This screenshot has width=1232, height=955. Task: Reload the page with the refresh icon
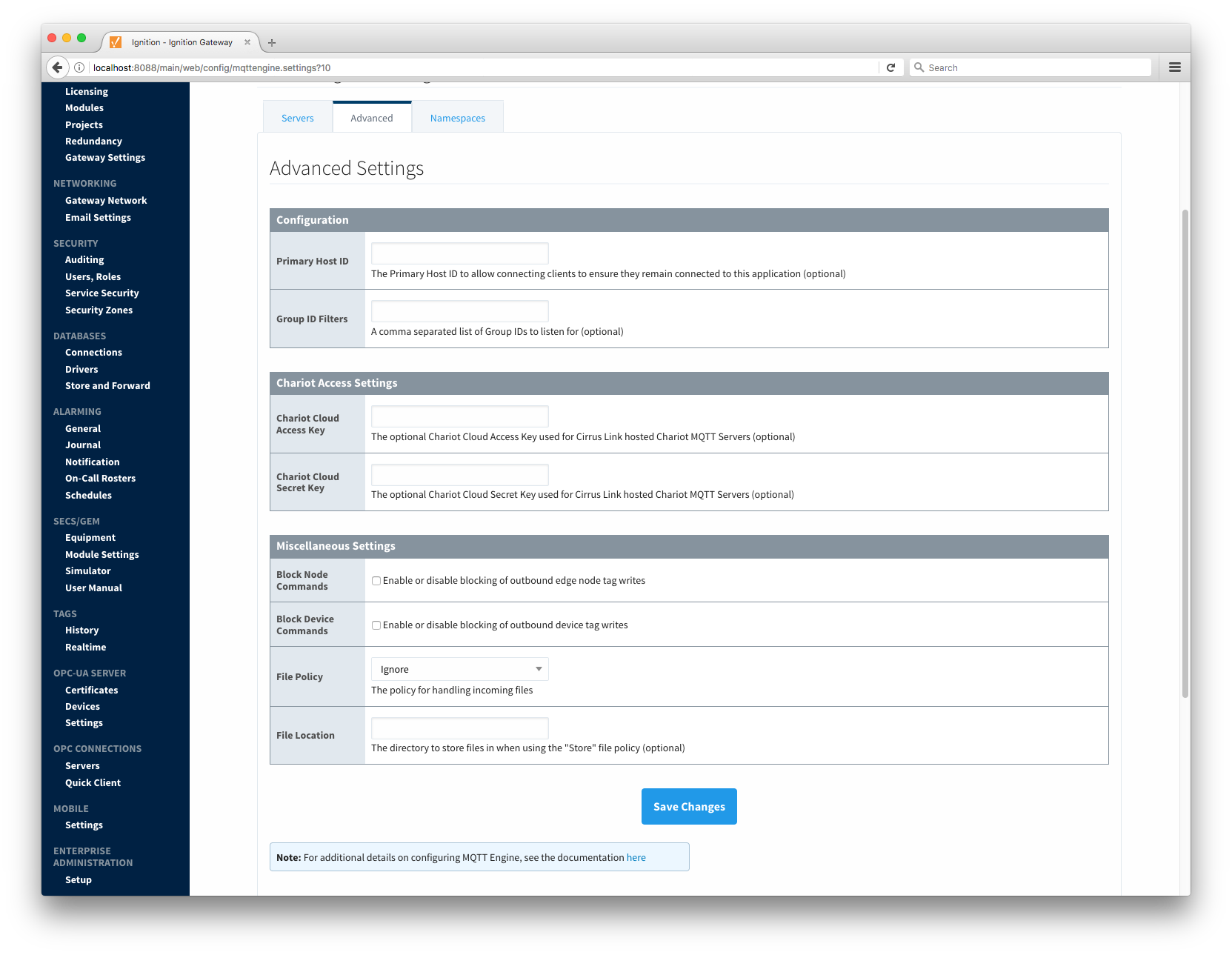[x=891, y=67]
